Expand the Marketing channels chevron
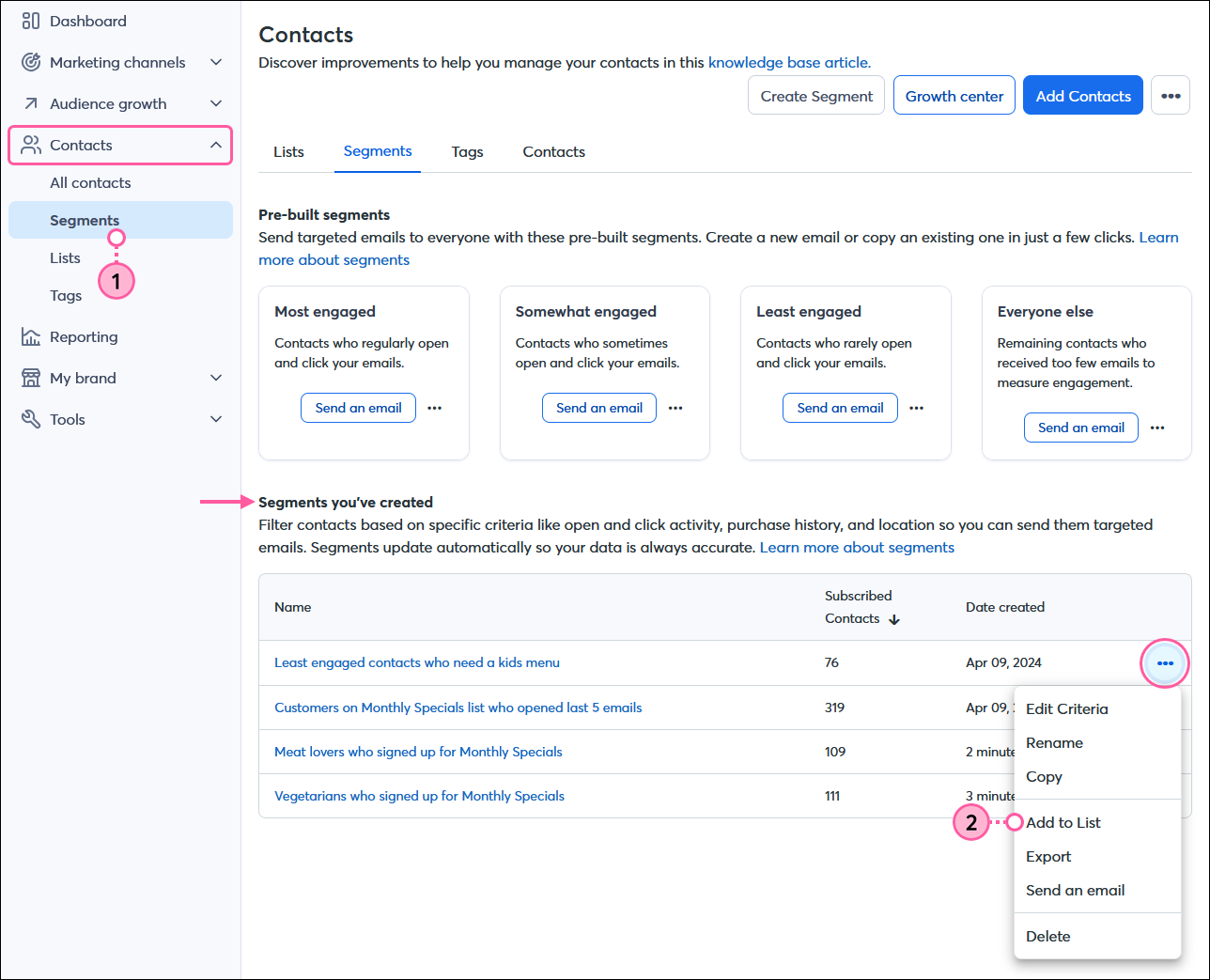 [x=216, y=62]
